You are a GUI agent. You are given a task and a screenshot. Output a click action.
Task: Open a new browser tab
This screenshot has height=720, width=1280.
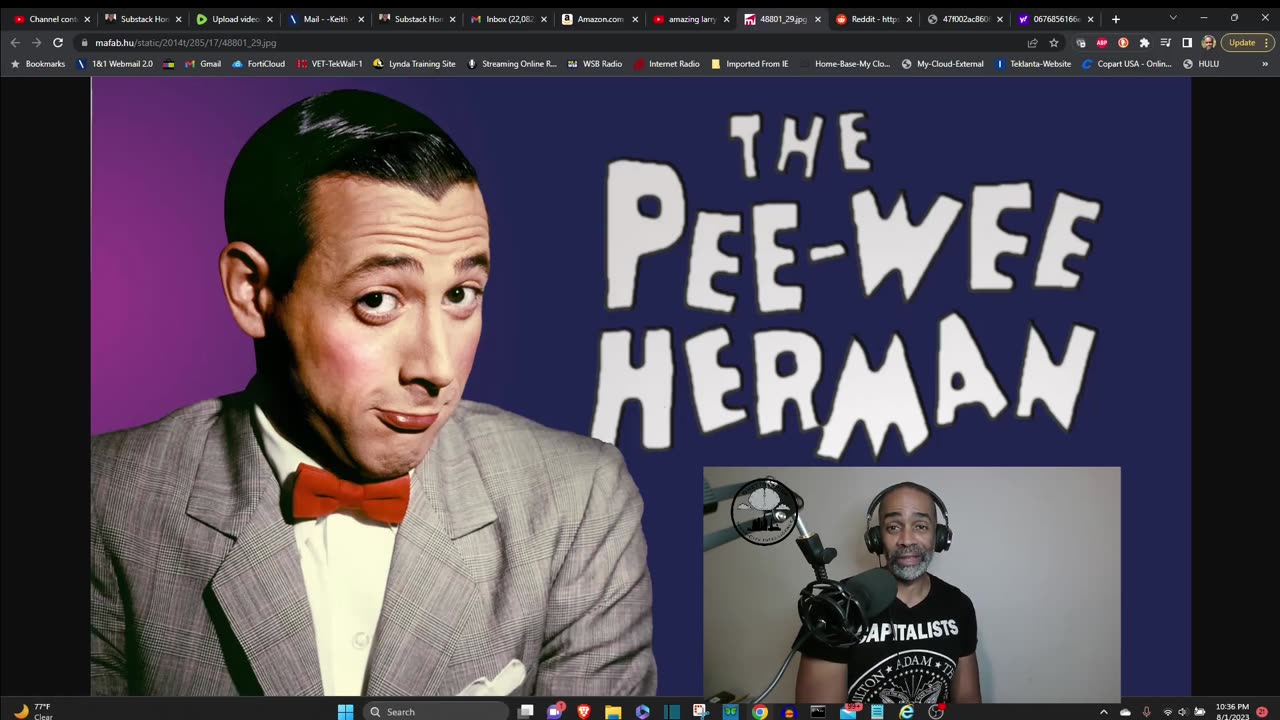[1115, 19]
